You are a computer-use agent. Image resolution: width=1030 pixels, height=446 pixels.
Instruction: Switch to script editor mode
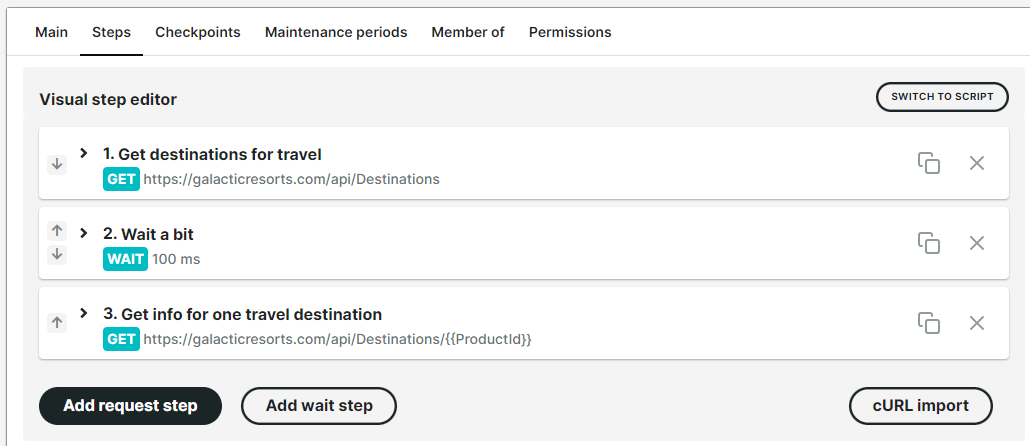942,97
